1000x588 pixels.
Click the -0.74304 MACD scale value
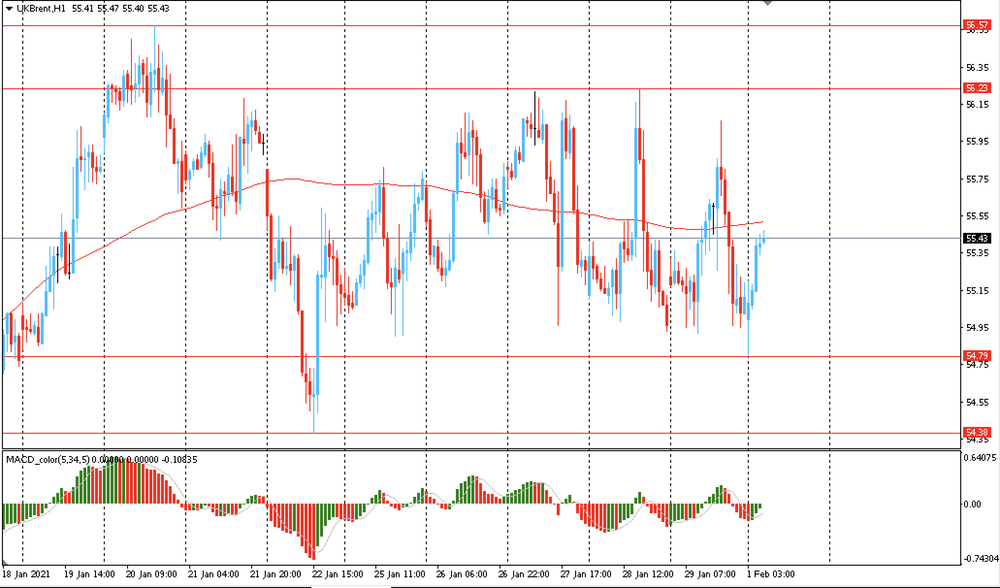click(x=979, y=559)
